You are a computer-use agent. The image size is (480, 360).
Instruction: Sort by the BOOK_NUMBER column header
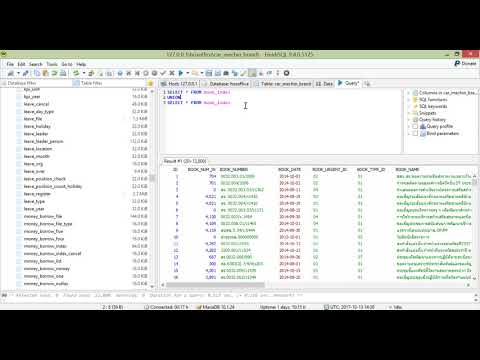pos(234,170)
